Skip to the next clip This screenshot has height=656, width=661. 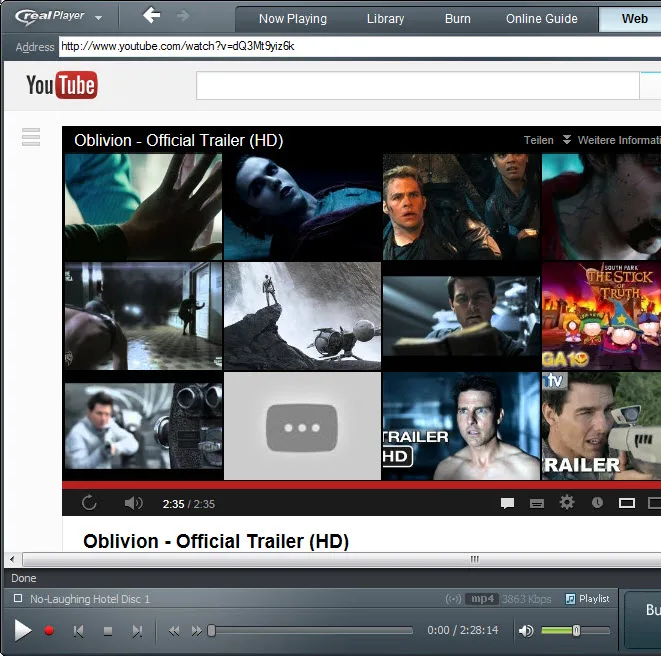[x=137, y=631]
